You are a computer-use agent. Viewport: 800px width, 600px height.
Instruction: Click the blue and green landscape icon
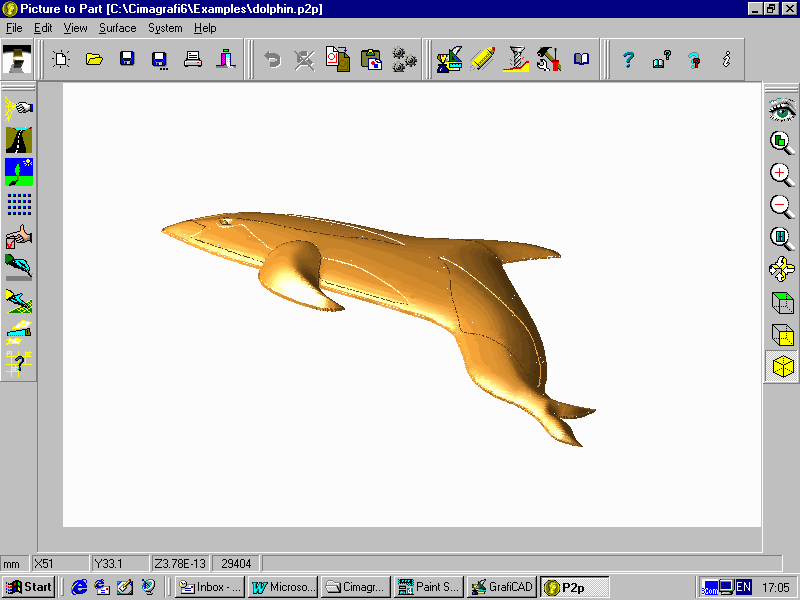[x=19, y=172]
